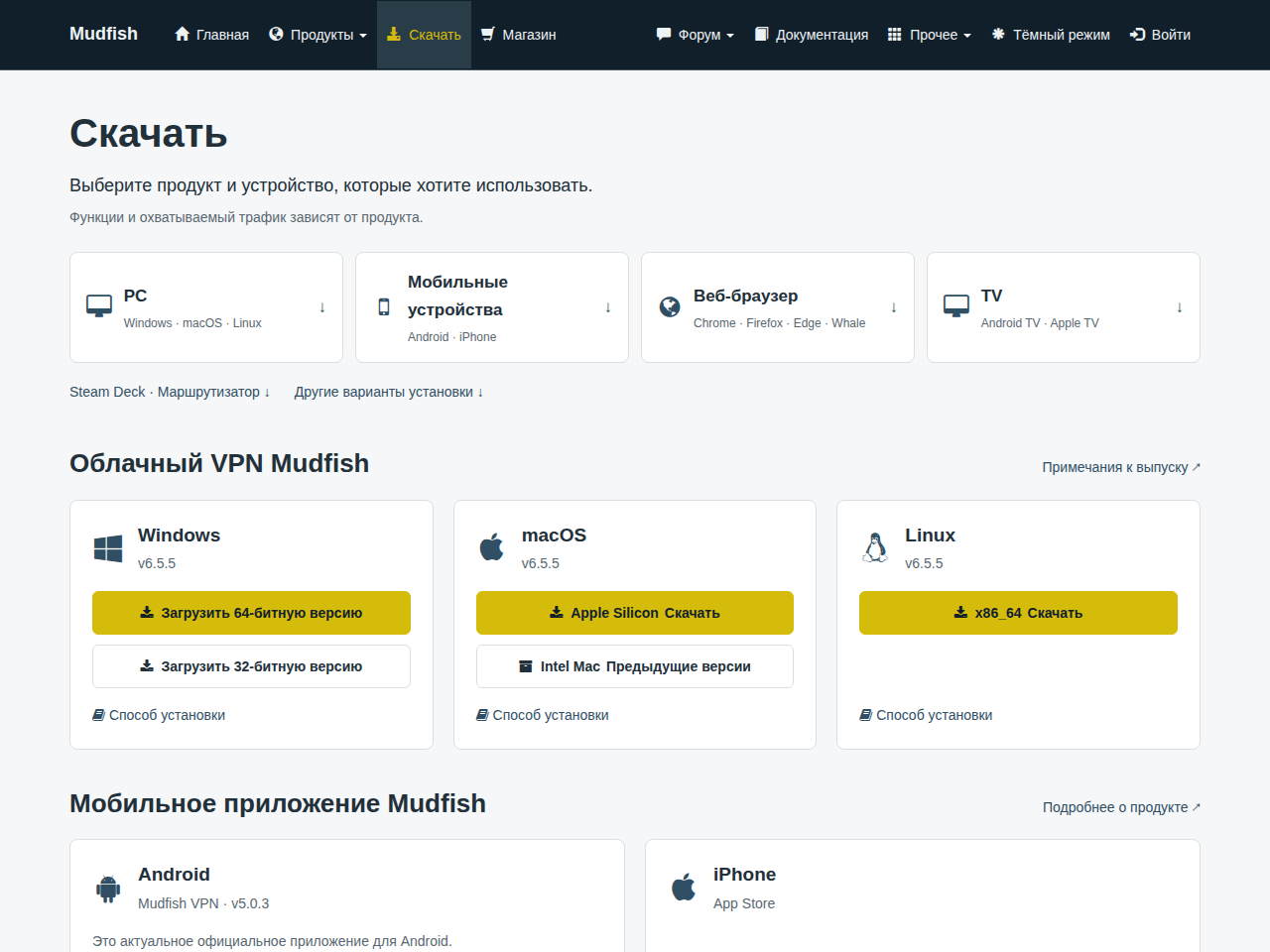Click the Mudfish brand logo text
This screenshot has height=952, width=1270.
103,34
